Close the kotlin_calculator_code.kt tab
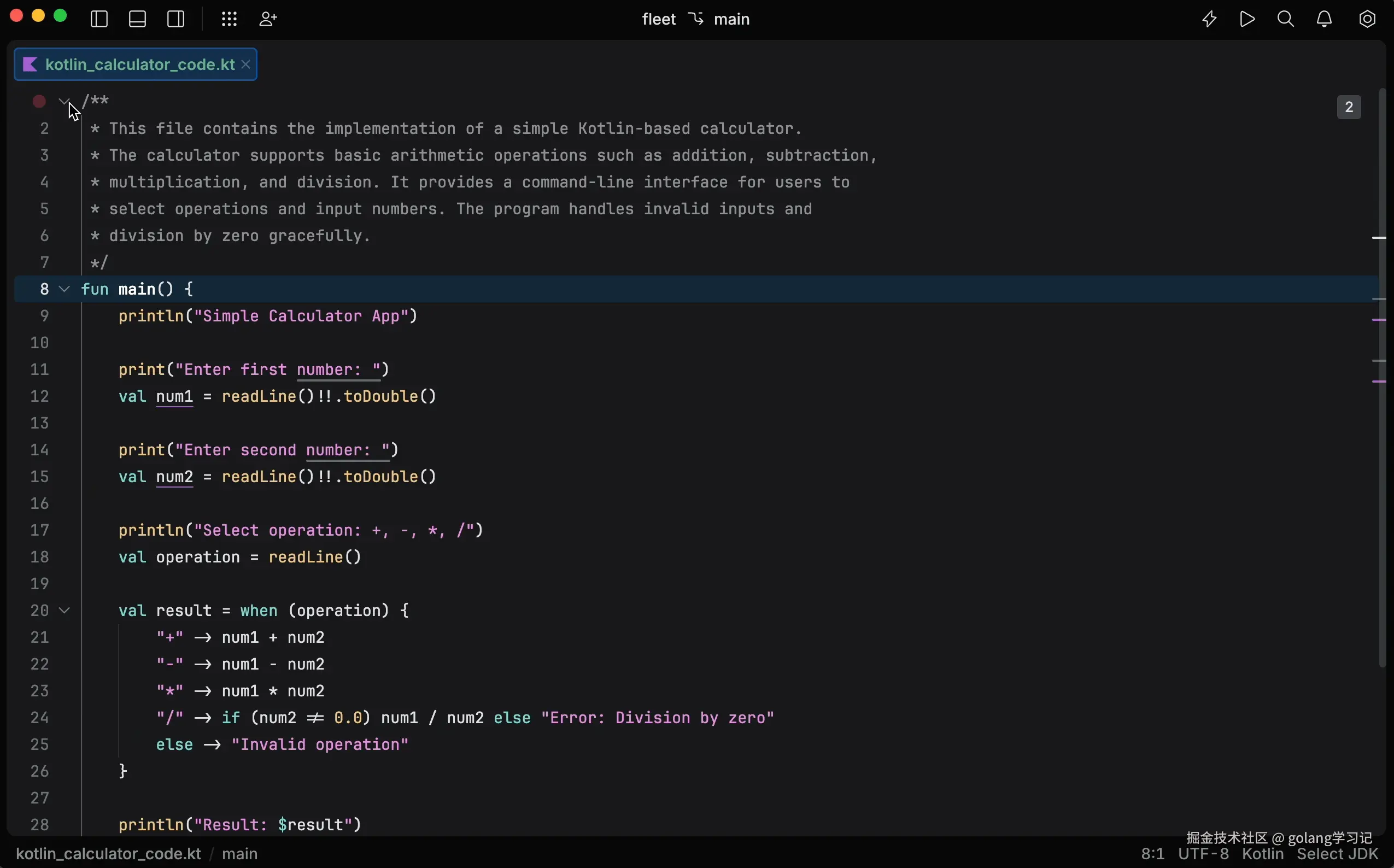The image size is (1394, 868). coord(246,64)
